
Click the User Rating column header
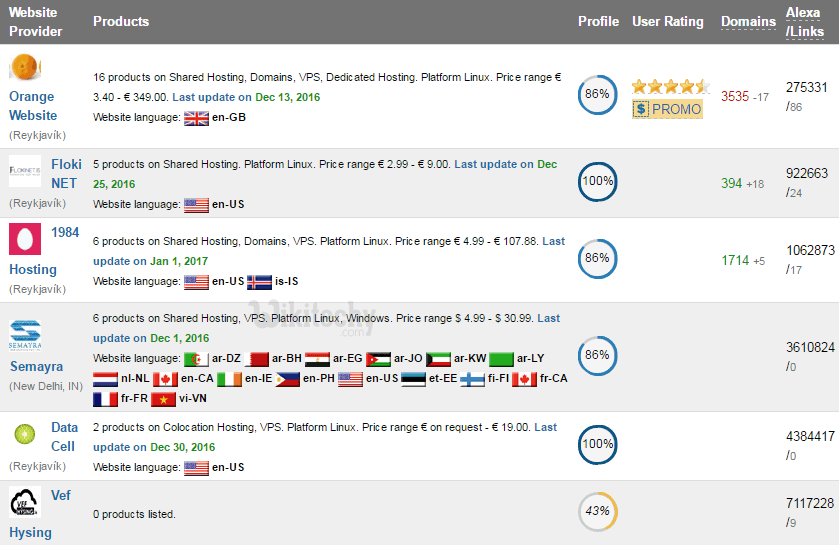[x=667, y=21]
